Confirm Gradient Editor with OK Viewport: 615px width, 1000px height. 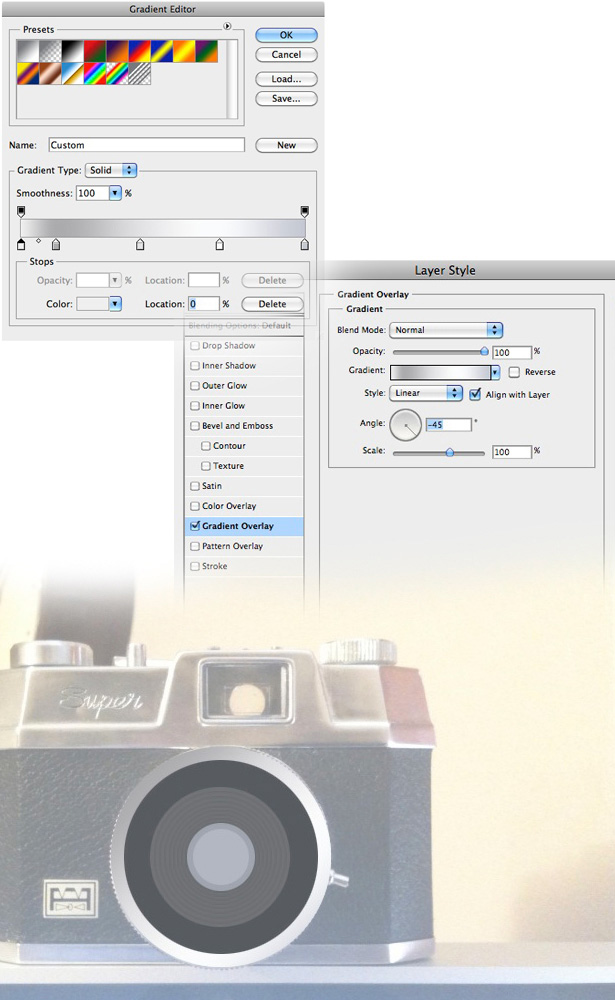pyautogui.click(x=286, y=35)
